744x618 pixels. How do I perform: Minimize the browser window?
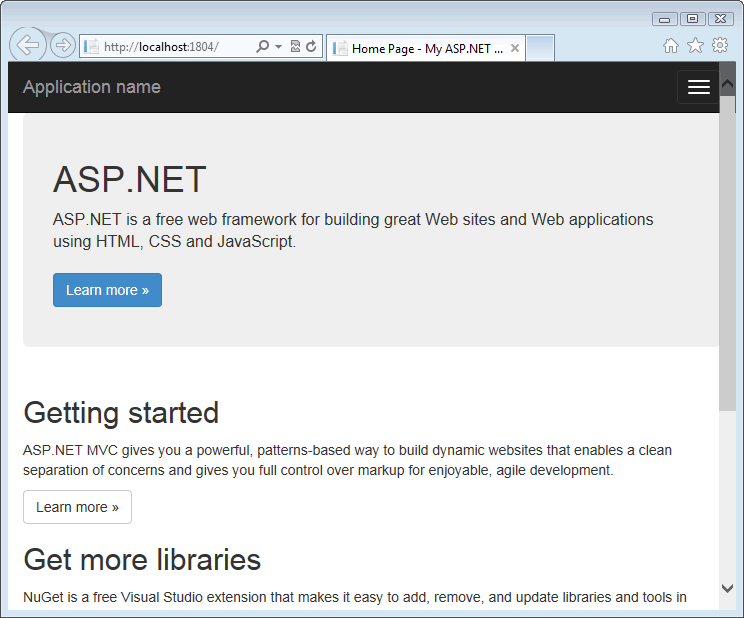(x=664, y=19)
